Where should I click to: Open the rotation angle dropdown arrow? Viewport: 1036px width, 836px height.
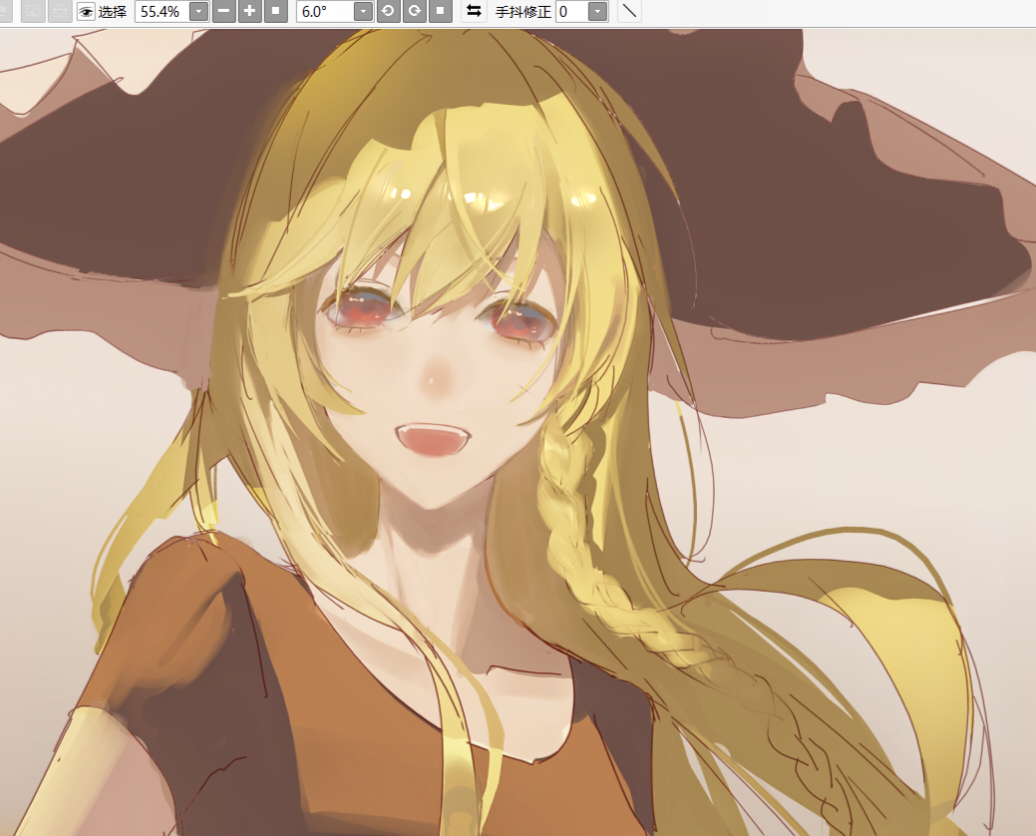coord(363,12)
